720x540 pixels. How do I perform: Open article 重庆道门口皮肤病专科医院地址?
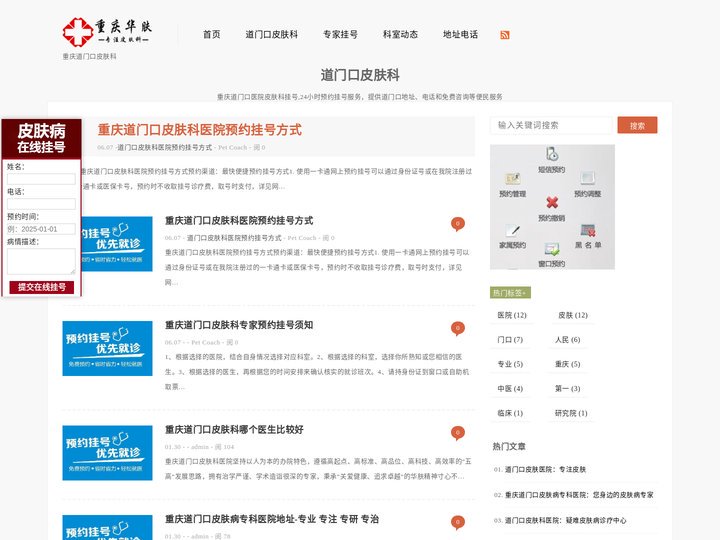(x=272, y=519)
